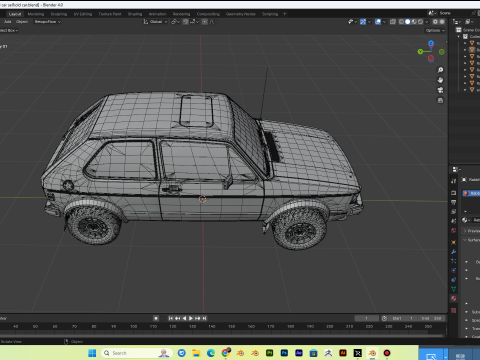Toggle snapping magnet in viewport header

click(186, 22)
